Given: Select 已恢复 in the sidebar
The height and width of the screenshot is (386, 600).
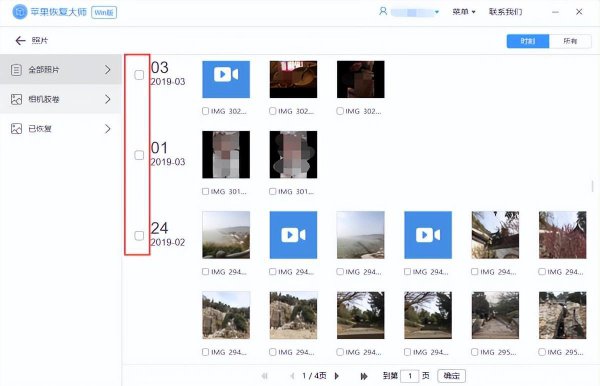Looking at the screenshot, I should 61,129.
